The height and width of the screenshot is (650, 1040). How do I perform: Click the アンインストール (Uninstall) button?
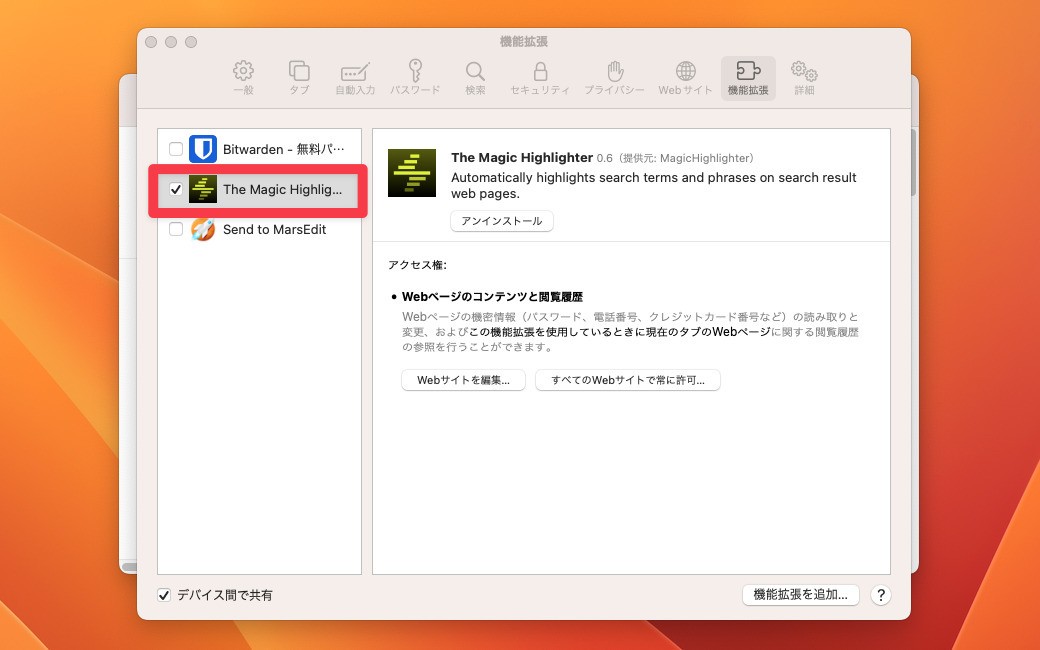click(x=501, y=221)
